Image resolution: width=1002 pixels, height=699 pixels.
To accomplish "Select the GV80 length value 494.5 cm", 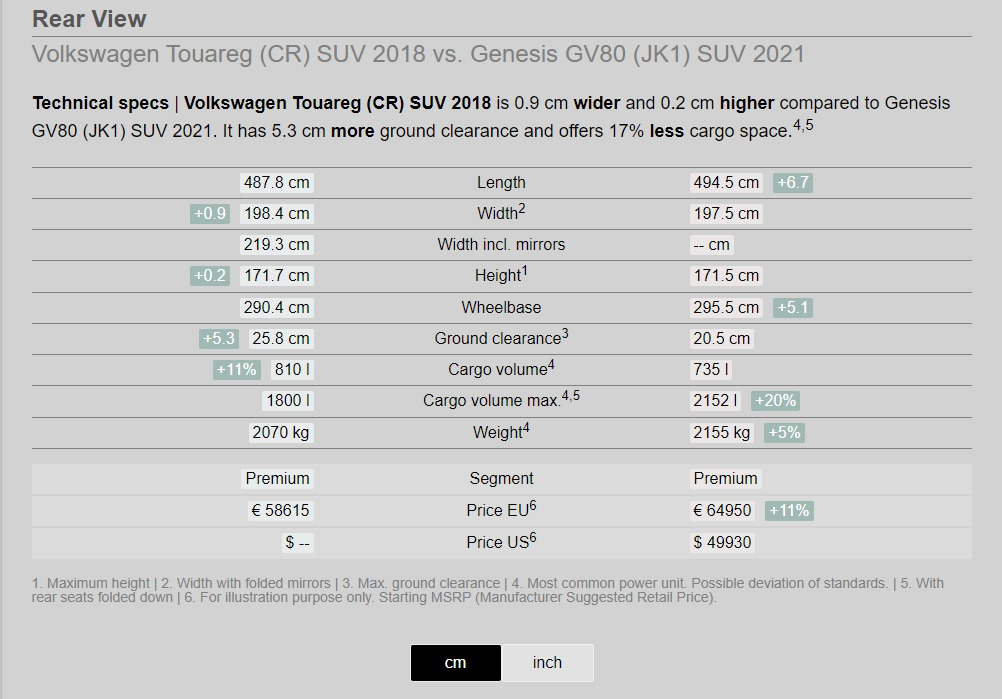I will pyautogui.click(x=726, y=183).
